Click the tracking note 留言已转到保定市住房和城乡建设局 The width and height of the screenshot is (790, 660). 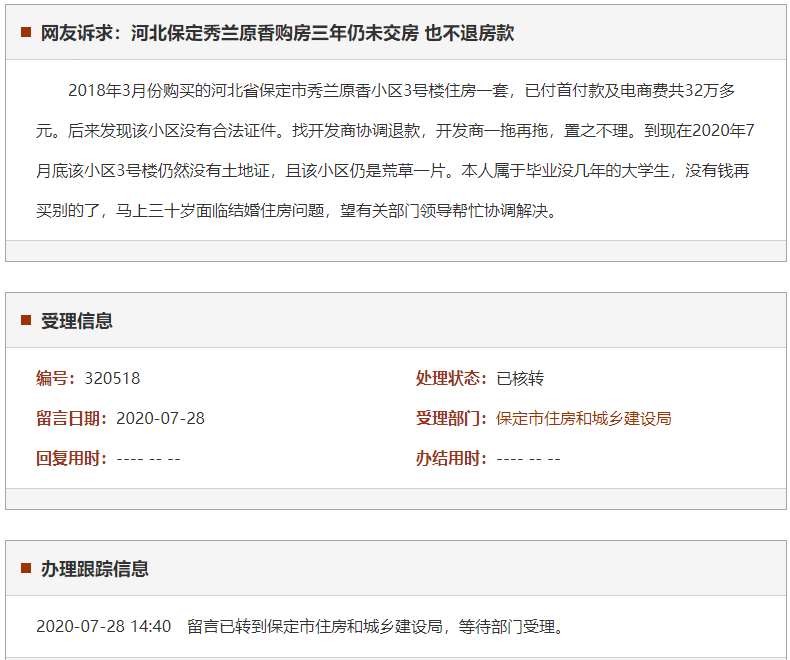coord(376,627)
